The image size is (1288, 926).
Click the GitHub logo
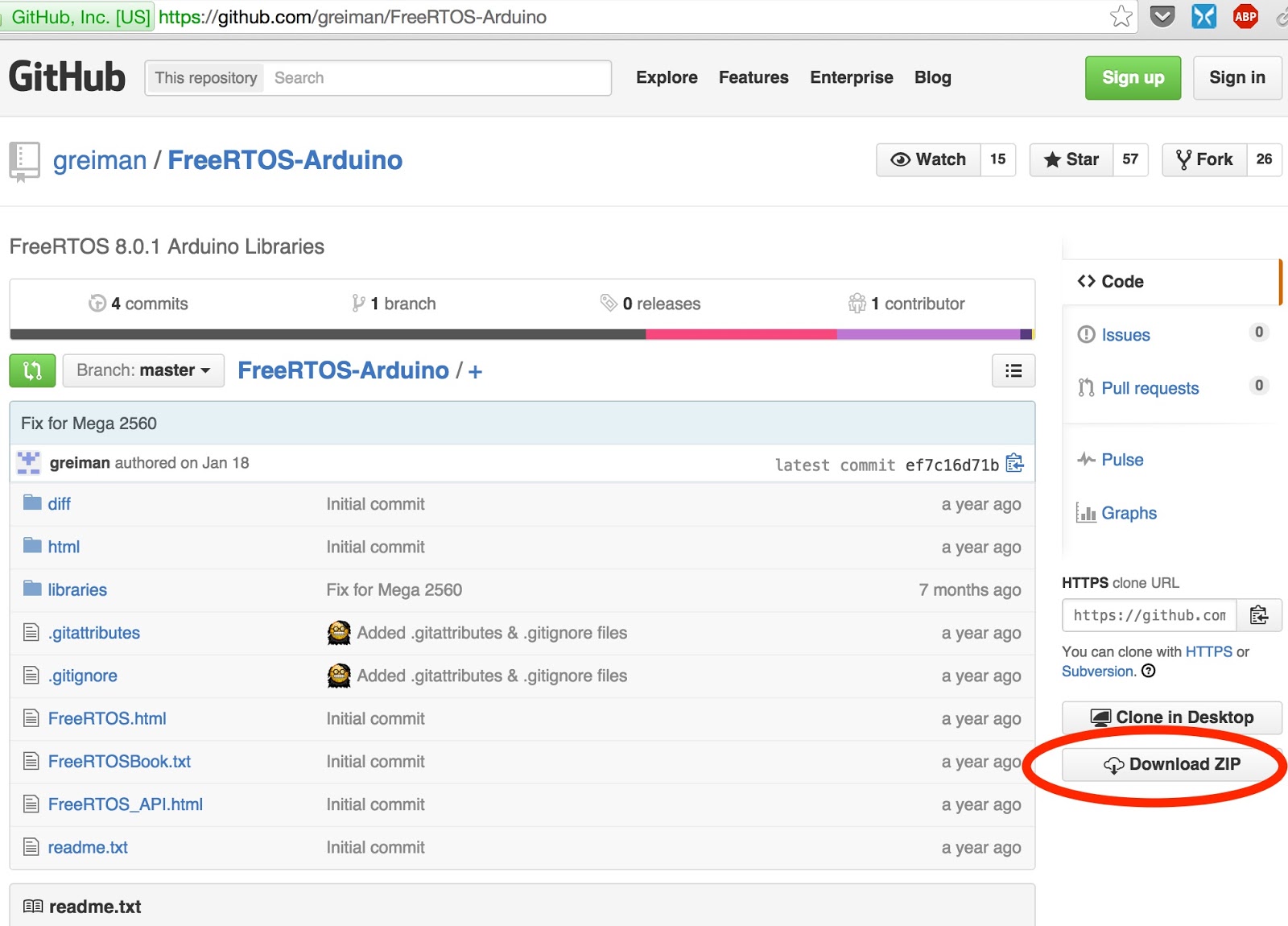(67, 77)
